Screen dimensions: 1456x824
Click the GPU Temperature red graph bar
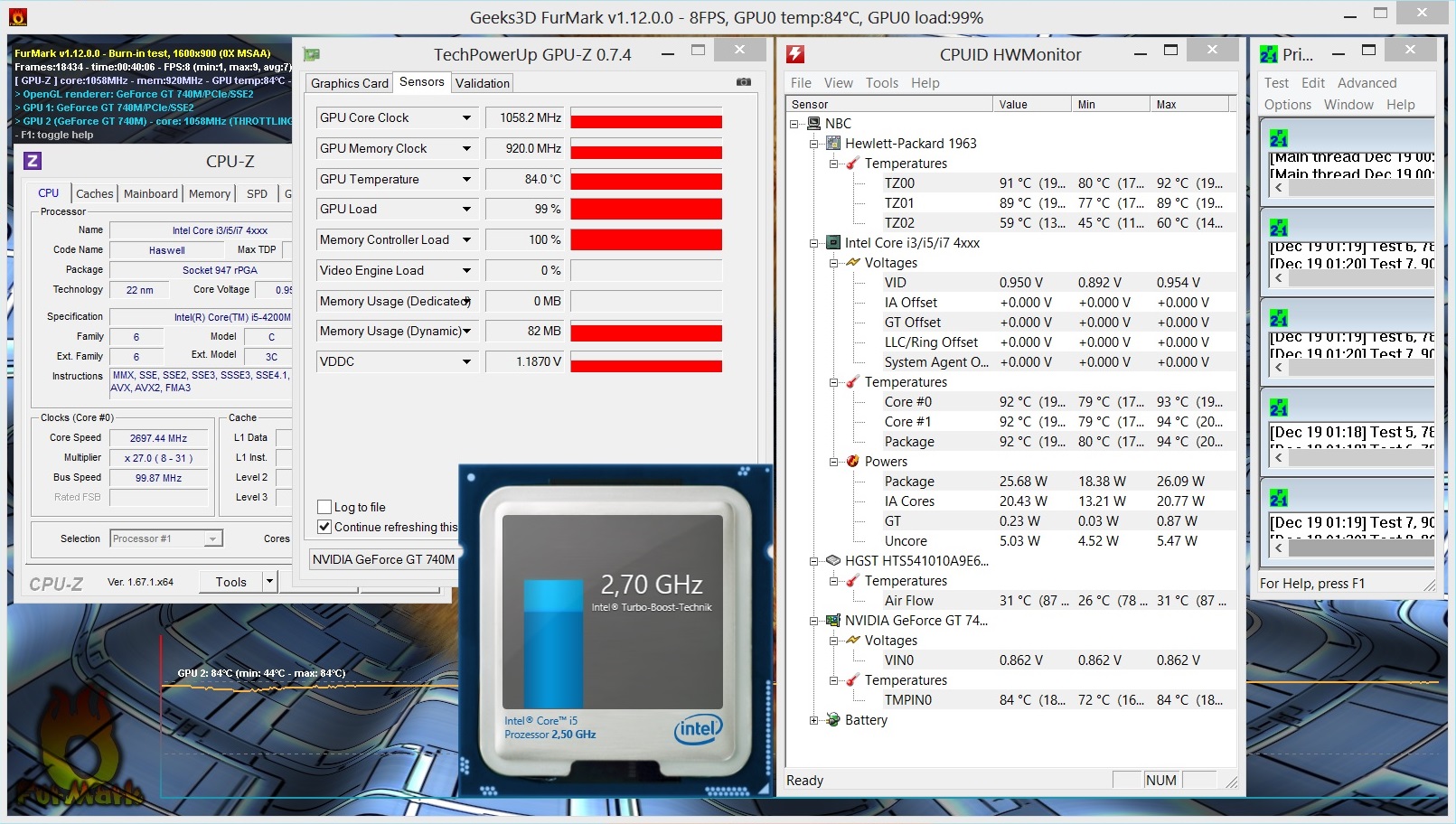coord(646,182)
